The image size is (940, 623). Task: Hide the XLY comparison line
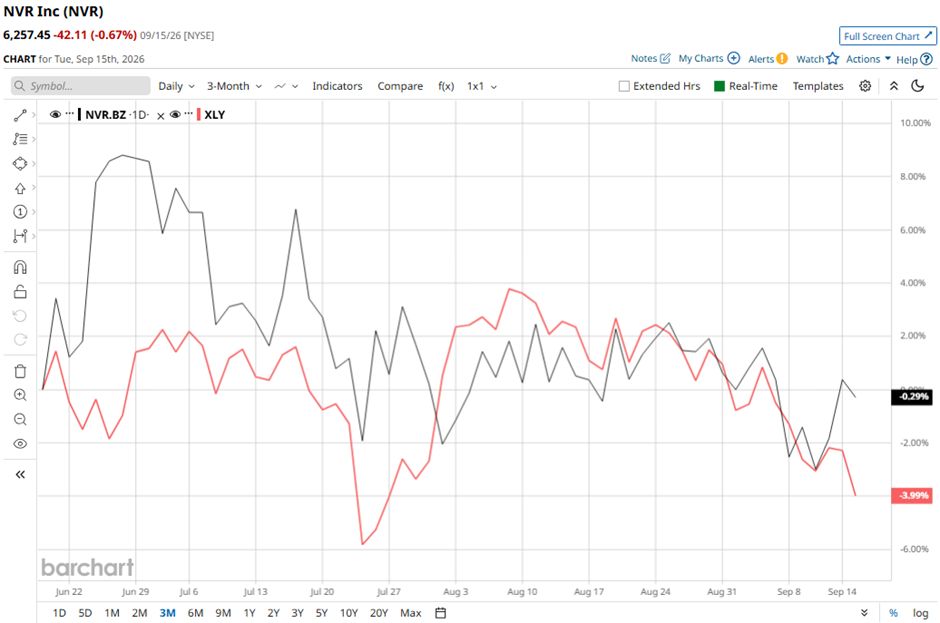pos(175,115)
